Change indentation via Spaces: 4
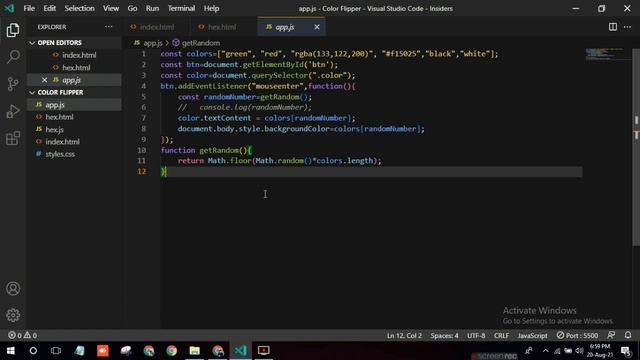Viewport: 640px width, 360px height. (444, 336)
